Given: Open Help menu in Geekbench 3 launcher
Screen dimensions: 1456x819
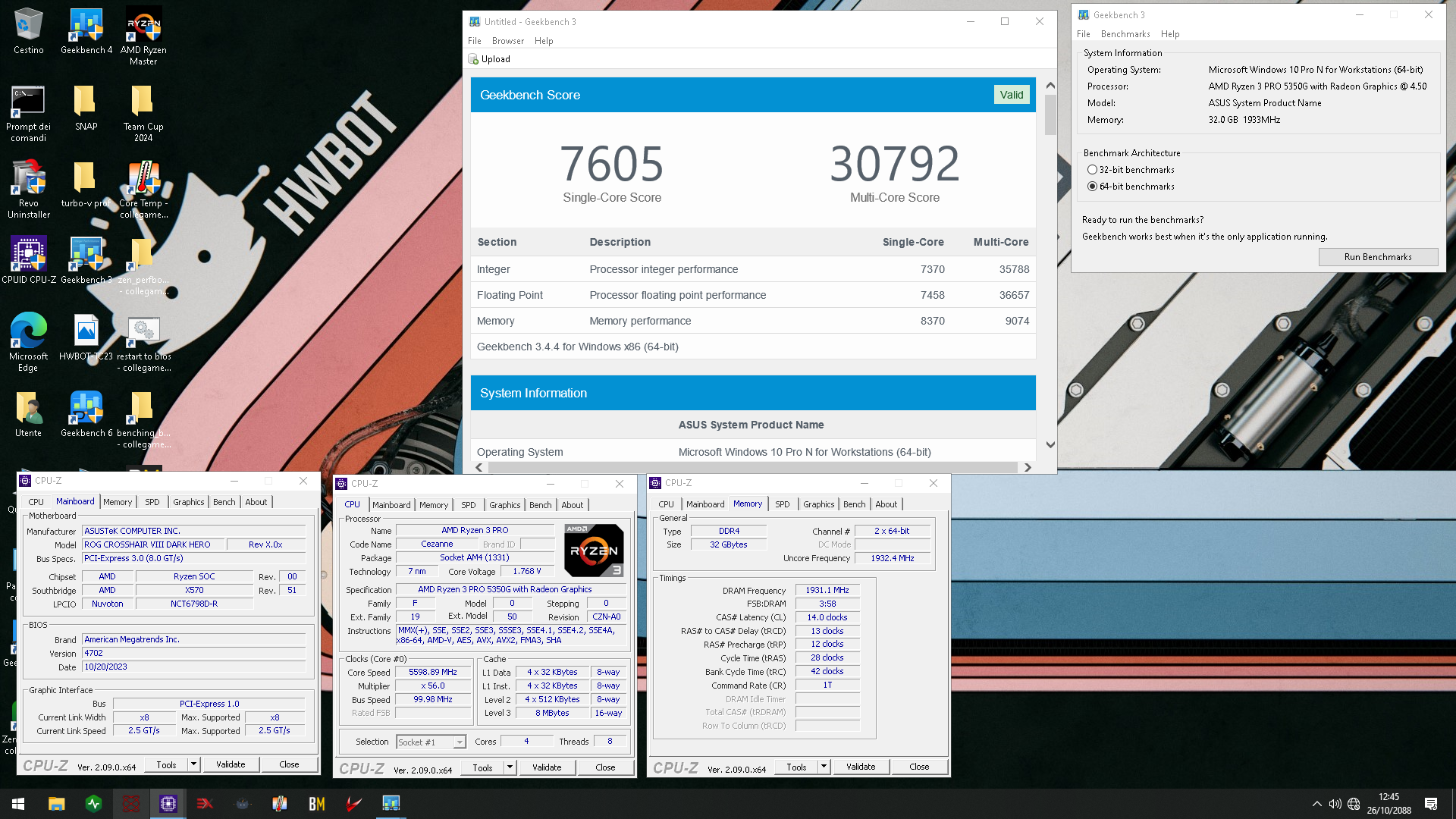Looking at the screenshot, I should [x=1169, y=34].
